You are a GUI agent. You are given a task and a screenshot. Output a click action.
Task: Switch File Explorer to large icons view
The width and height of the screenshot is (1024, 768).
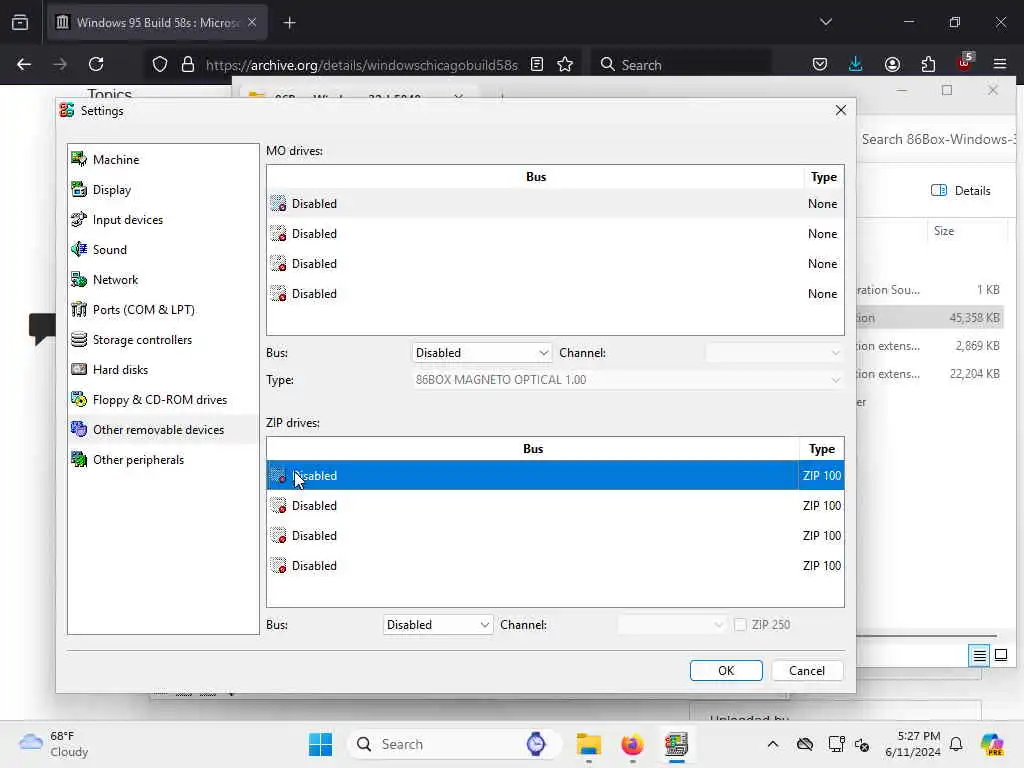coord(1000,655)
